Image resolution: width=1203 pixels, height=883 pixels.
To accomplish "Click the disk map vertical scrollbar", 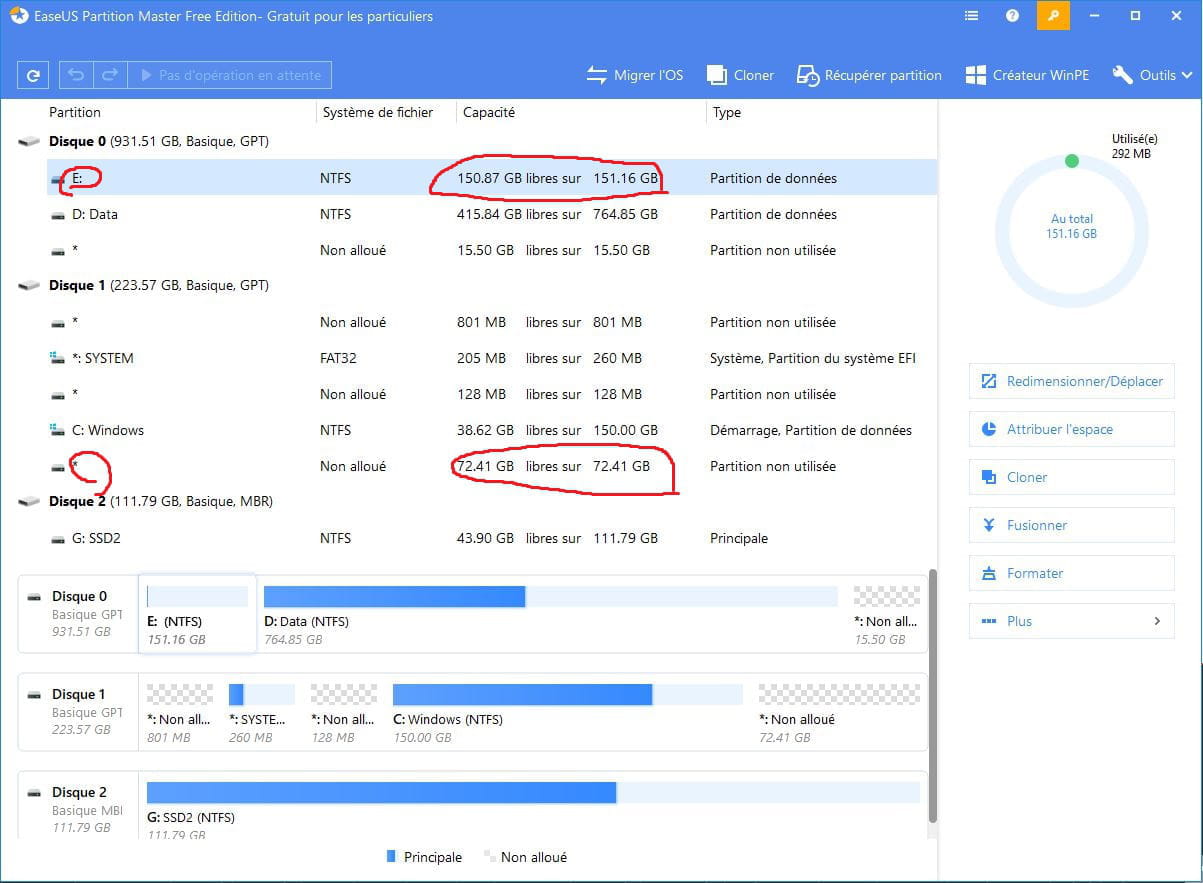I will [933, 697].
